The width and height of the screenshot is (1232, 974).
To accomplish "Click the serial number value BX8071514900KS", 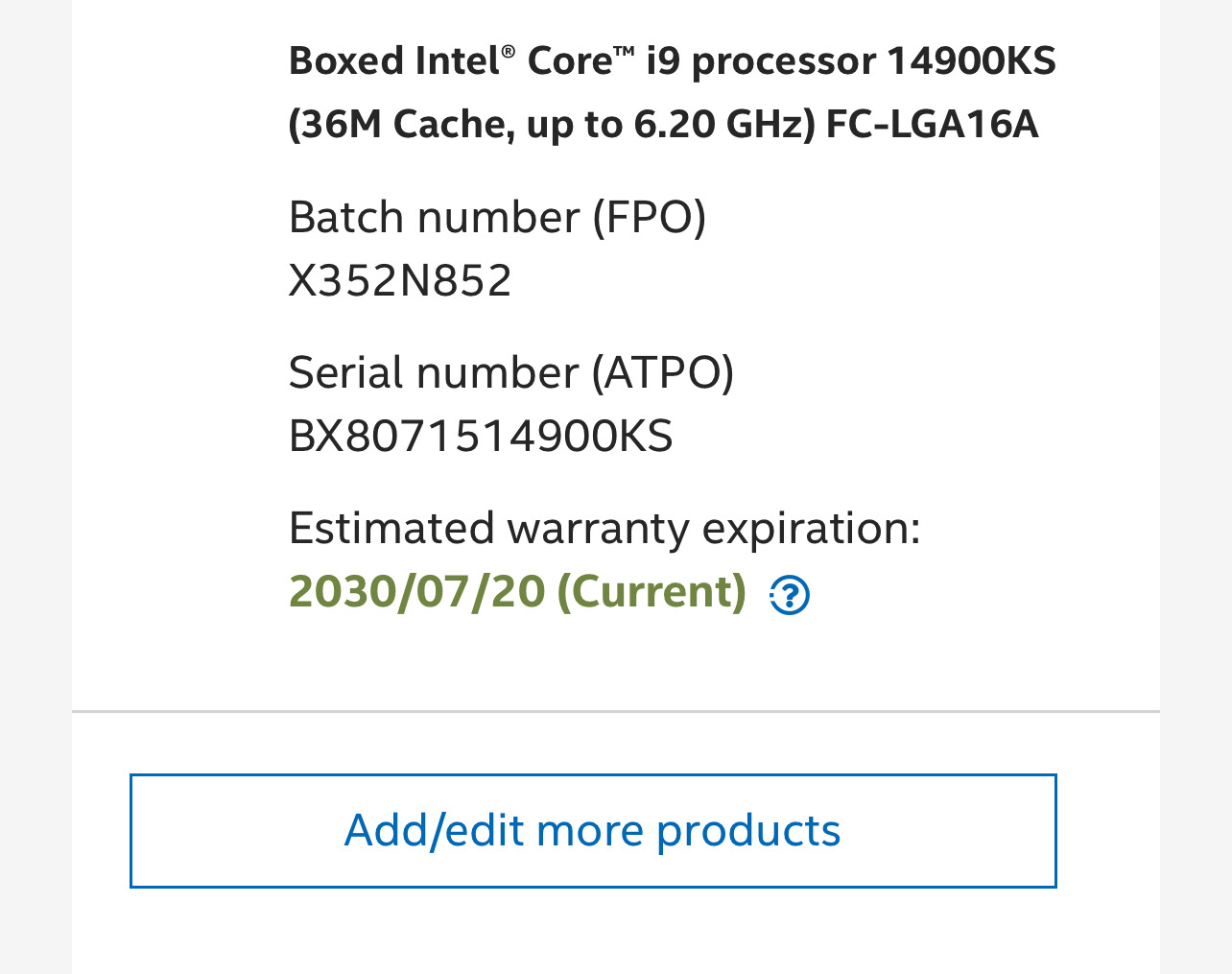I will [481, 436].
